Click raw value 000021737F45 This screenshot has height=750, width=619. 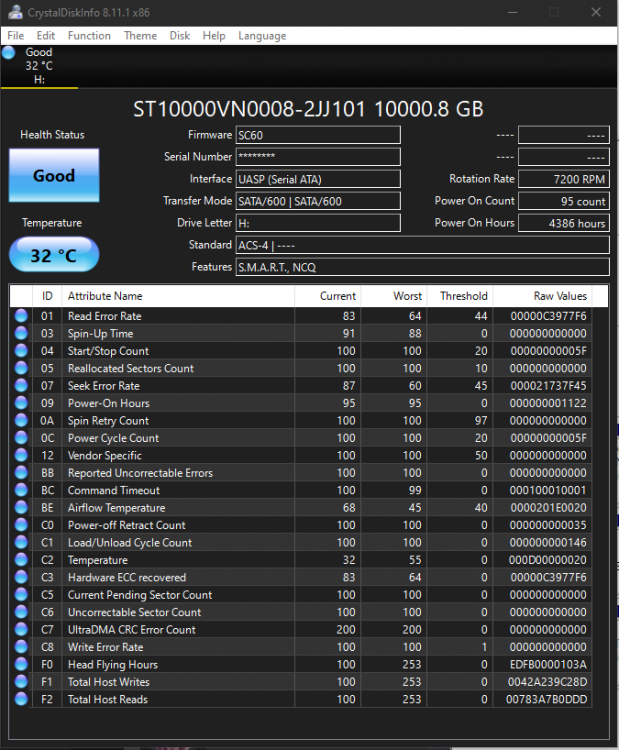pyautogui.click(x=548, y=386)
